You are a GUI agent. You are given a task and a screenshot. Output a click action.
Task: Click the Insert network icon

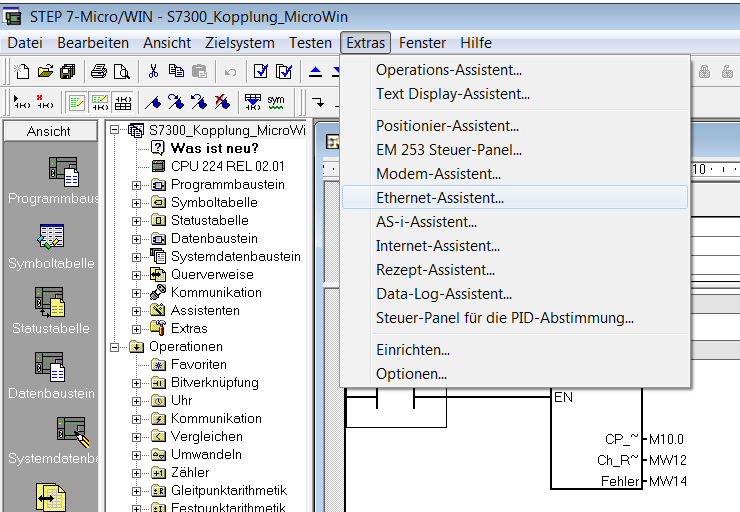[x=21, y=101]
